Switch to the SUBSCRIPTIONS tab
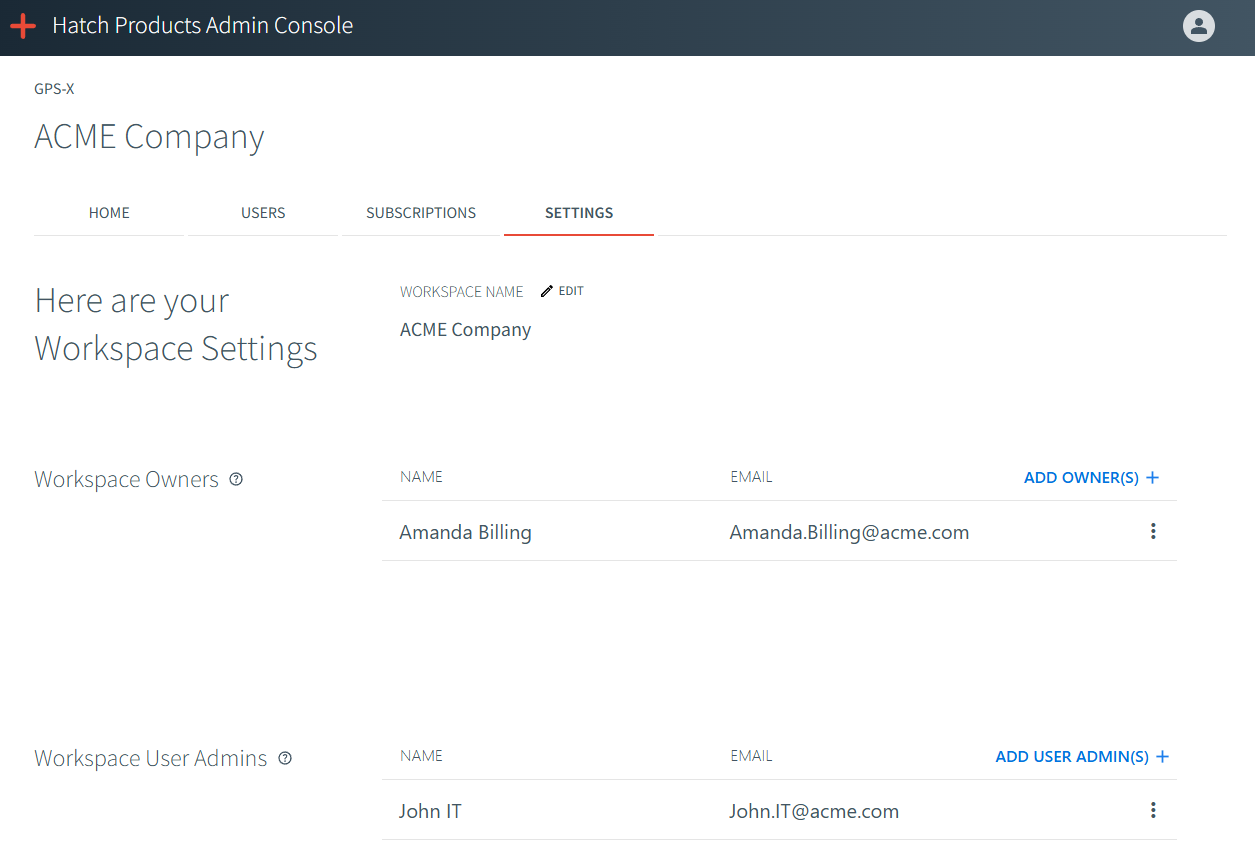The height and width of the screenshot is (852, 1255). (420, 212)
